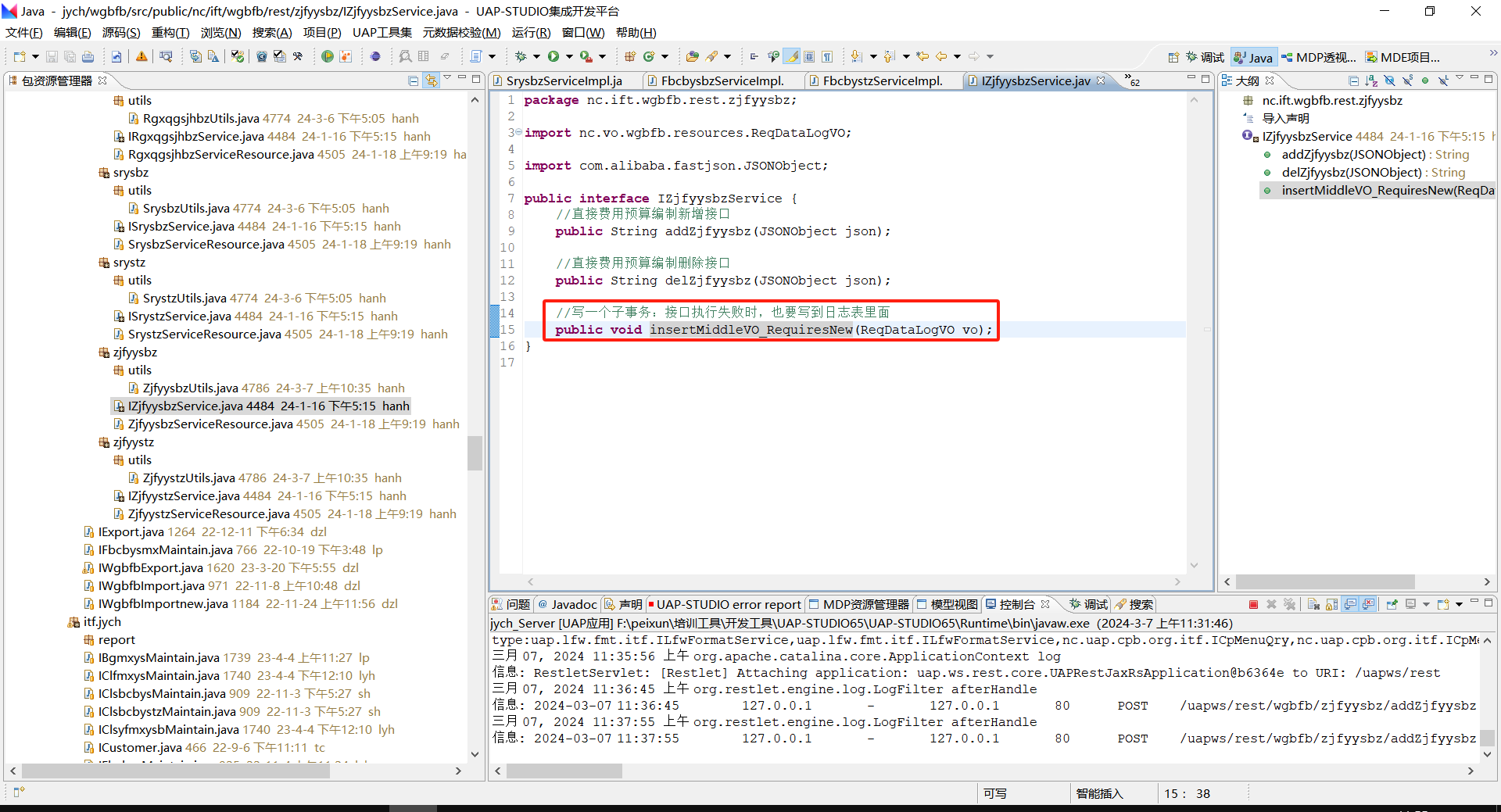Open the Display Selected Console dropdown
The height and width of the screenshot is (812, 1501).
[1426, 604]
